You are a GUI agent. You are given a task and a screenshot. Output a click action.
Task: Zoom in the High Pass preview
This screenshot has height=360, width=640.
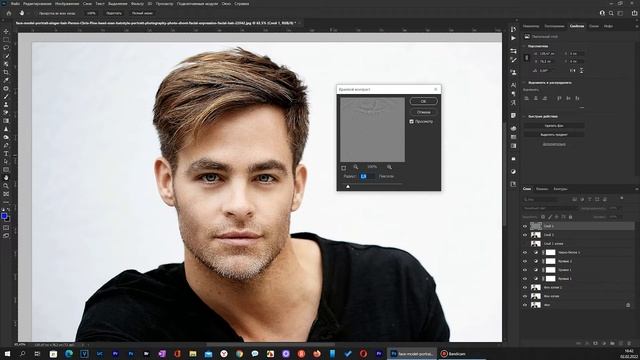[389, 167]
